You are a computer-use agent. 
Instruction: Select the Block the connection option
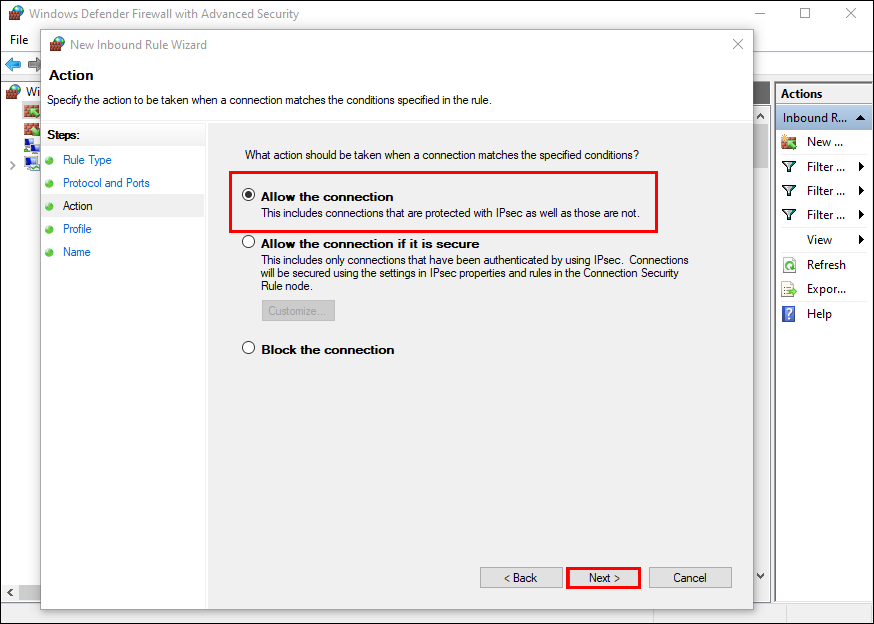[249, 349]
